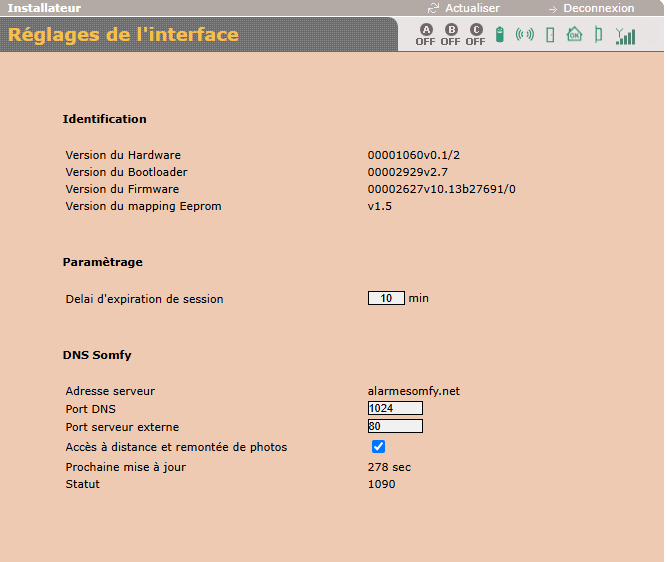
Task: Click zone C OFF status icon
Action: (476, 35)
